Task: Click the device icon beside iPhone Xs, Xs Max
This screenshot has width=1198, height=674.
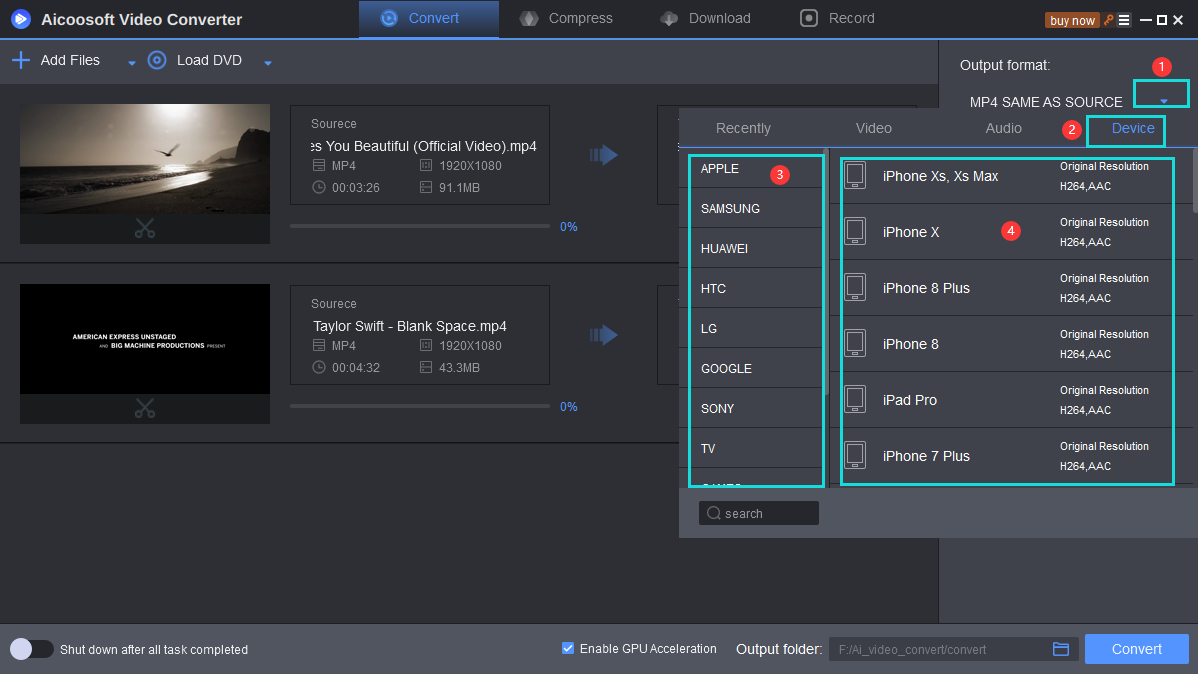Action: 855,175
